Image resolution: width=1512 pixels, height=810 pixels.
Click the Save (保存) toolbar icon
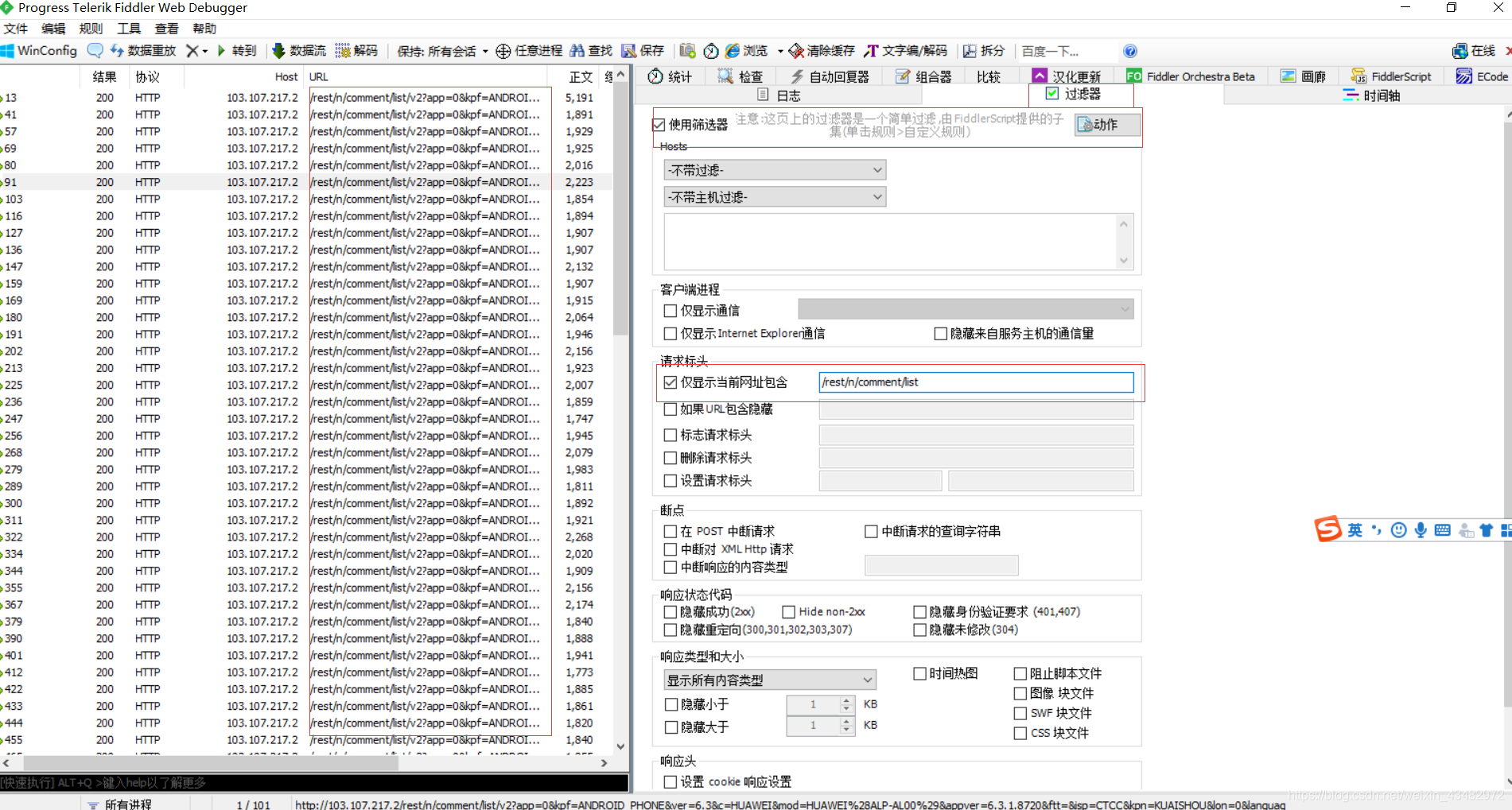tap(629, 51)
